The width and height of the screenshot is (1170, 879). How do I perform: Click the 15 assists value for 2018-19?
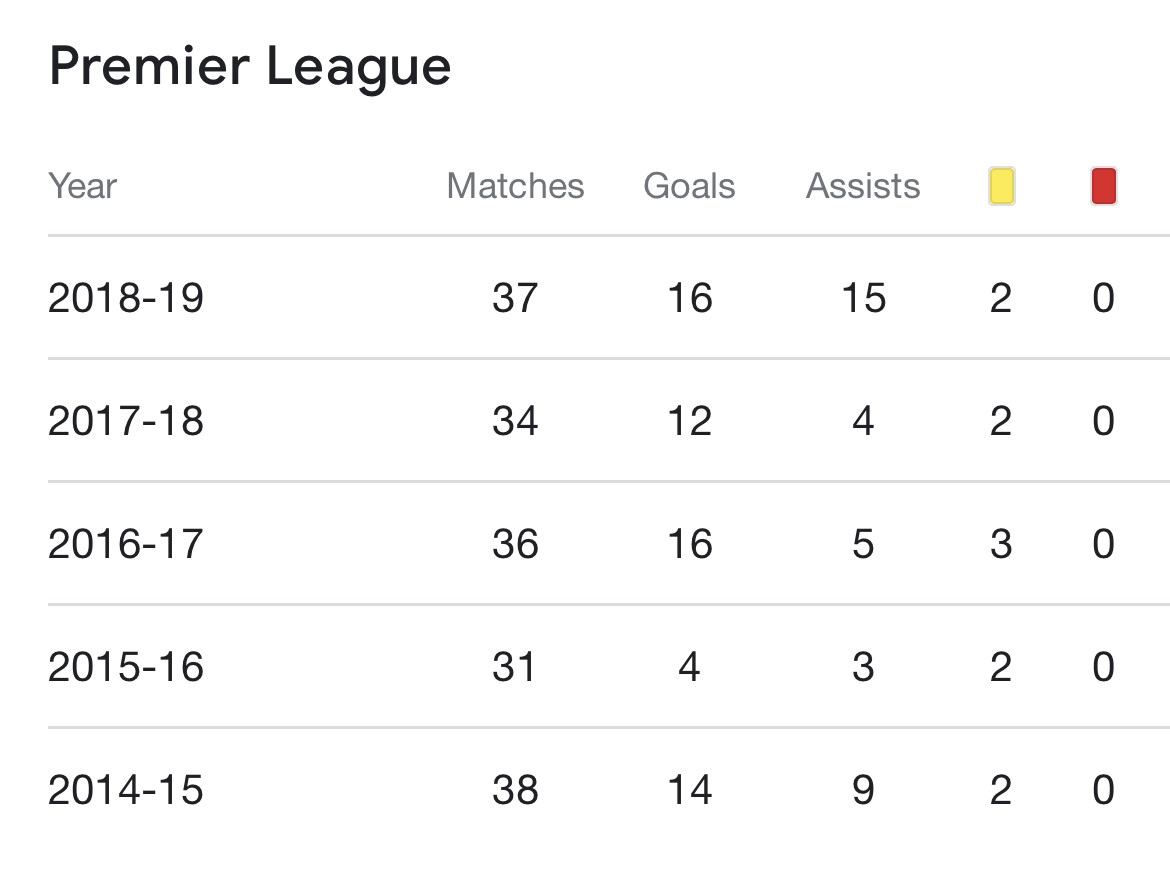(863, 298)
